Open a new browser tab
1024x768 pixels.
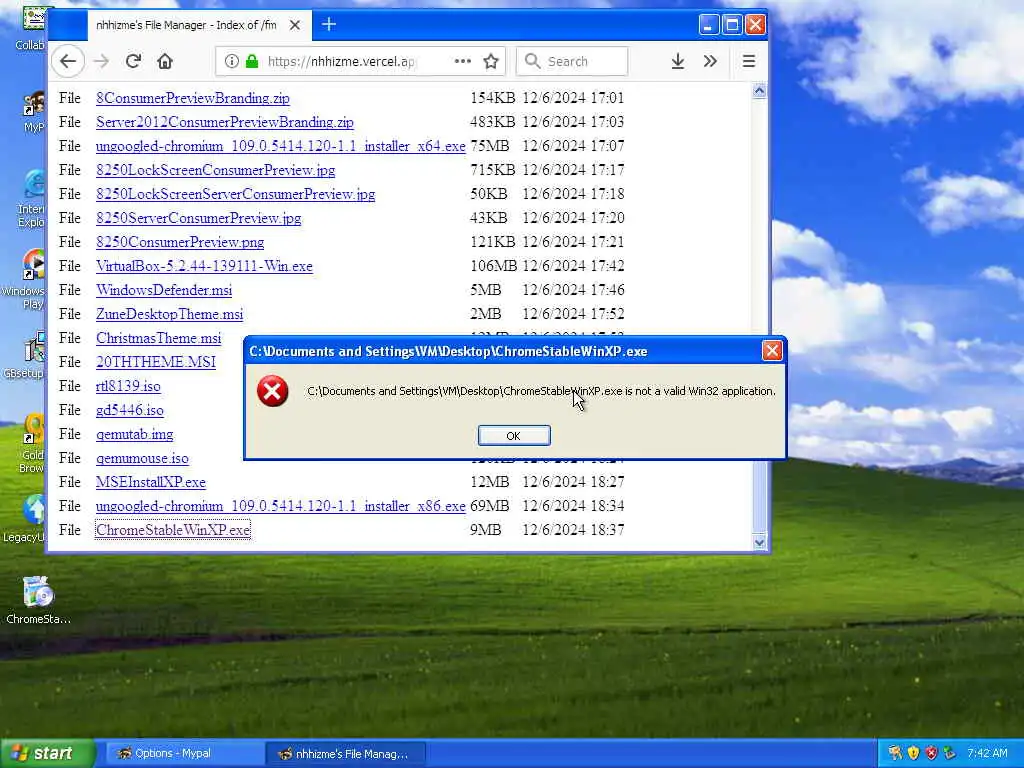tap(329, 25)
